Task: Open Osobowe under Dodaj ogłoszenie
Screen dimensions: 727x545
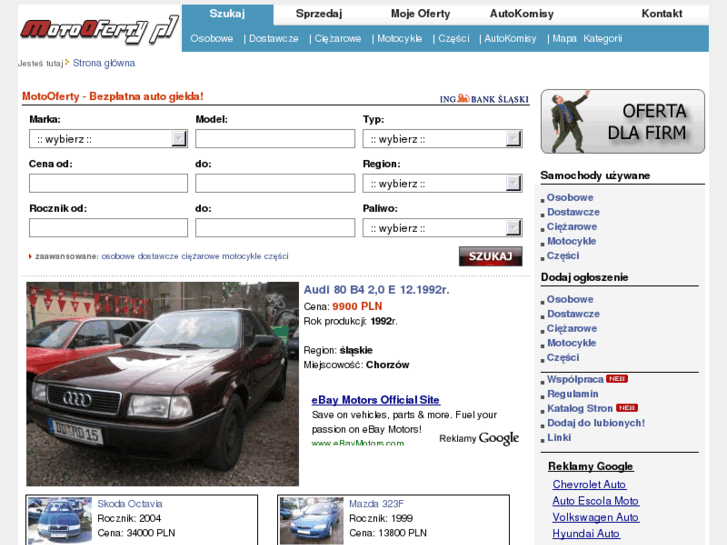Action: [570, 300]
